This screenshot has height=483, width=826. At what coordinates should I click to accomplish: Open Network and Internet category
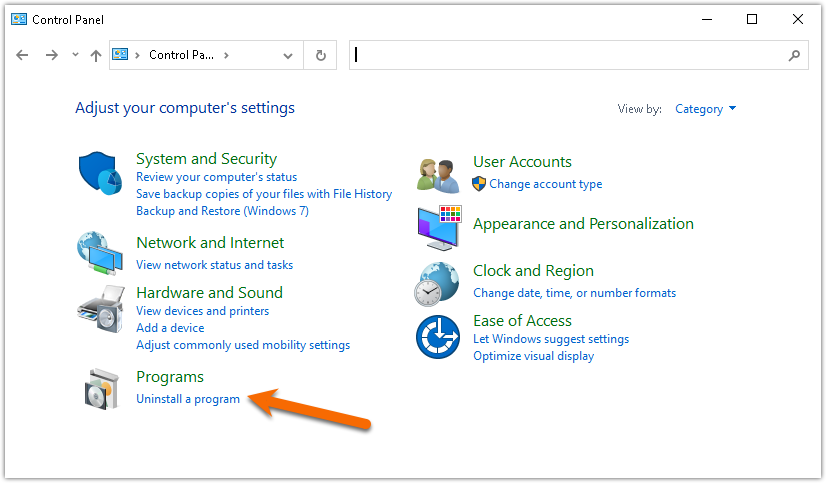coord(210,243)
